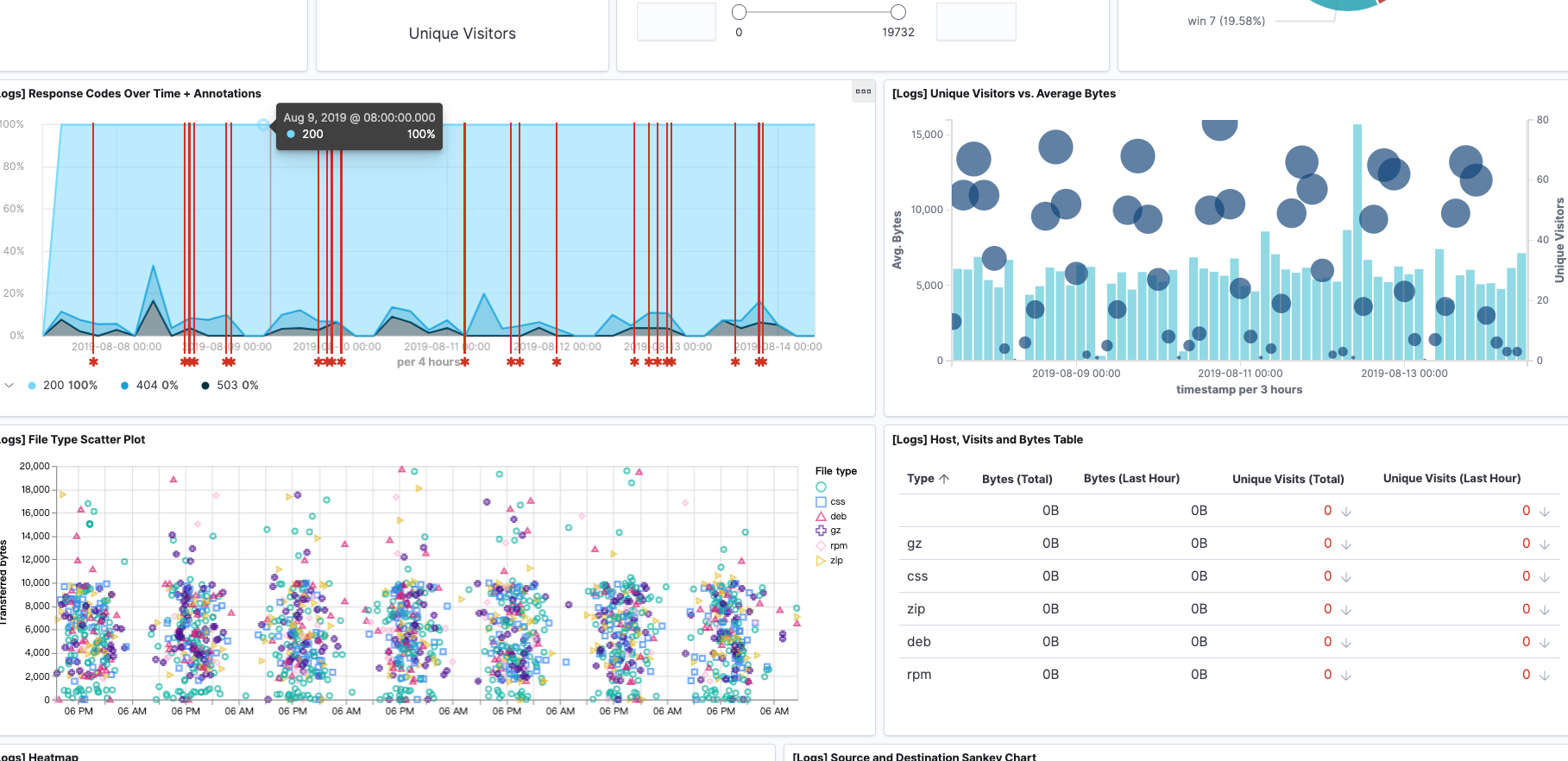Open panel options menu for Response Codes chart
1568x761 pixels.
(x=863, y=91)
